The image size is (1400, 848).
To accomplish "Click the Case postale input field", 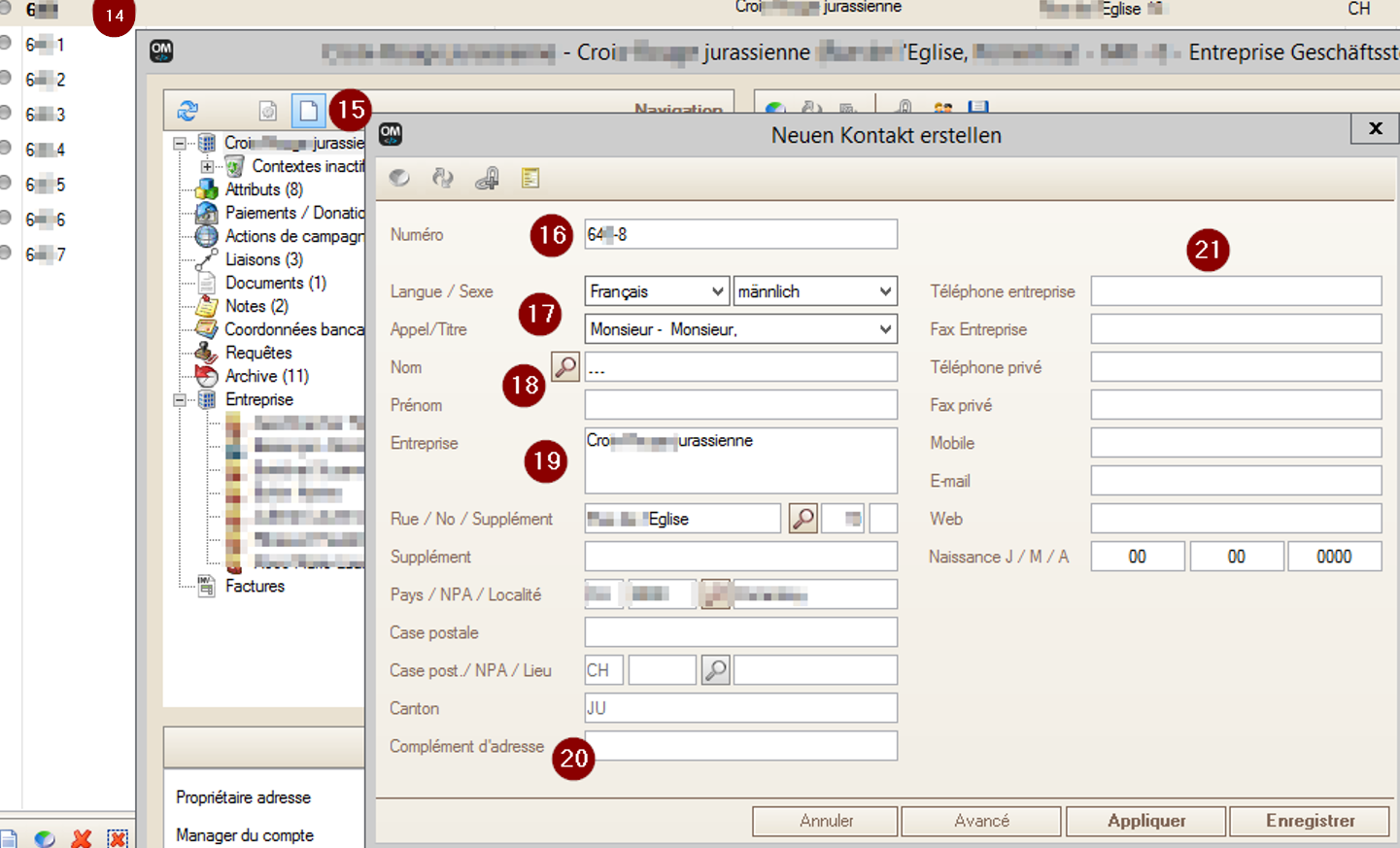I will (x=740, y=632).
